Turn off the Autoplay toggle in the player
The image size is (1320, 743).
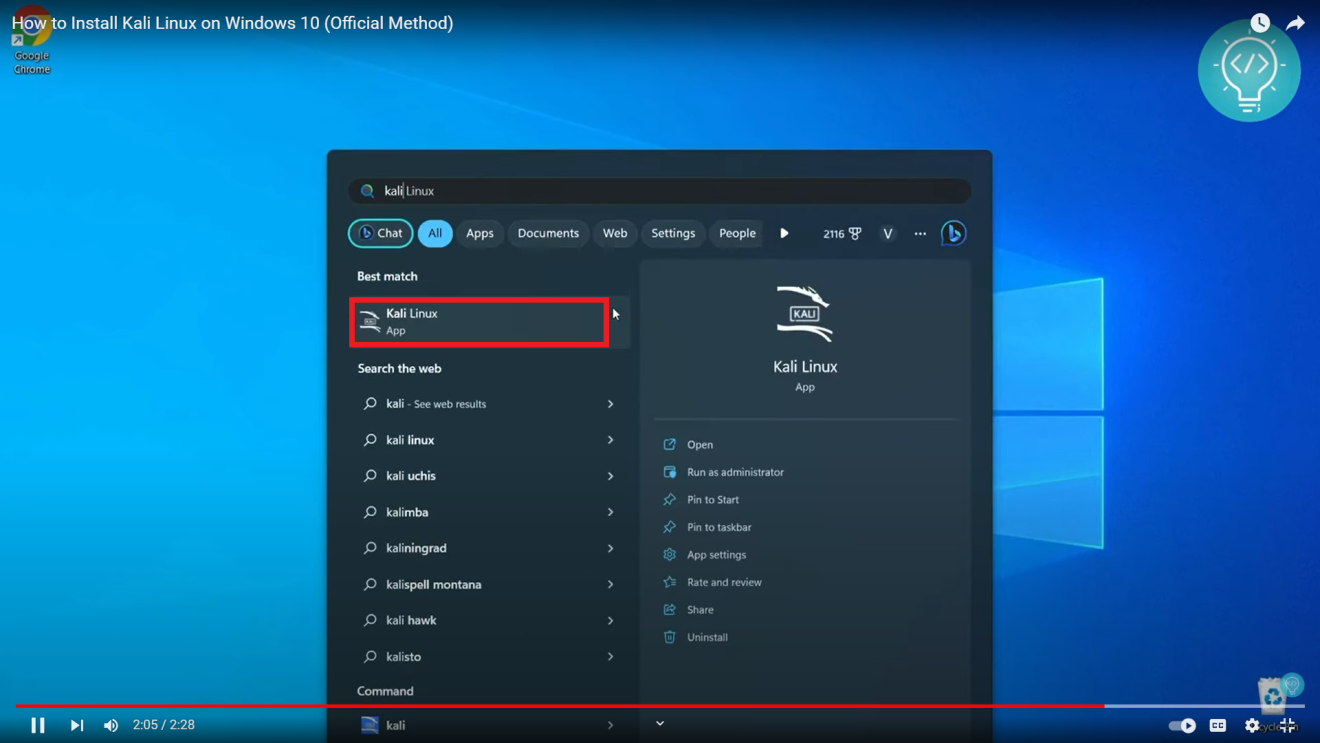[x=1180, y=725]
